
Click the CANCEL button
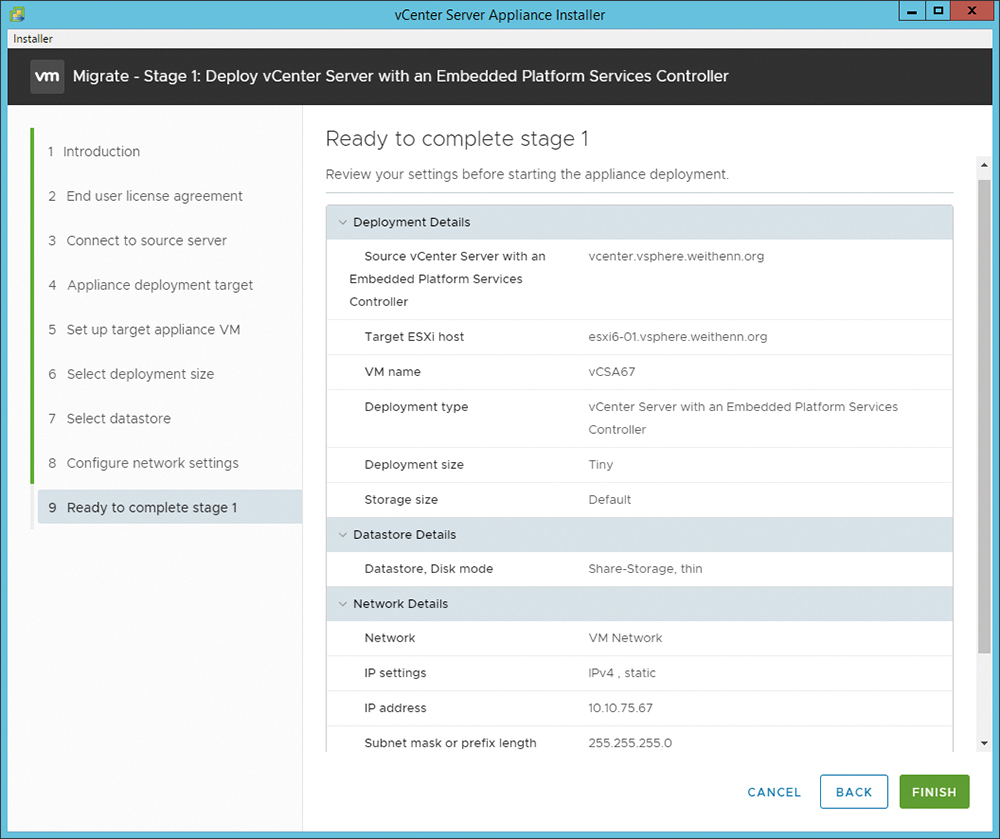pos(774,792)
